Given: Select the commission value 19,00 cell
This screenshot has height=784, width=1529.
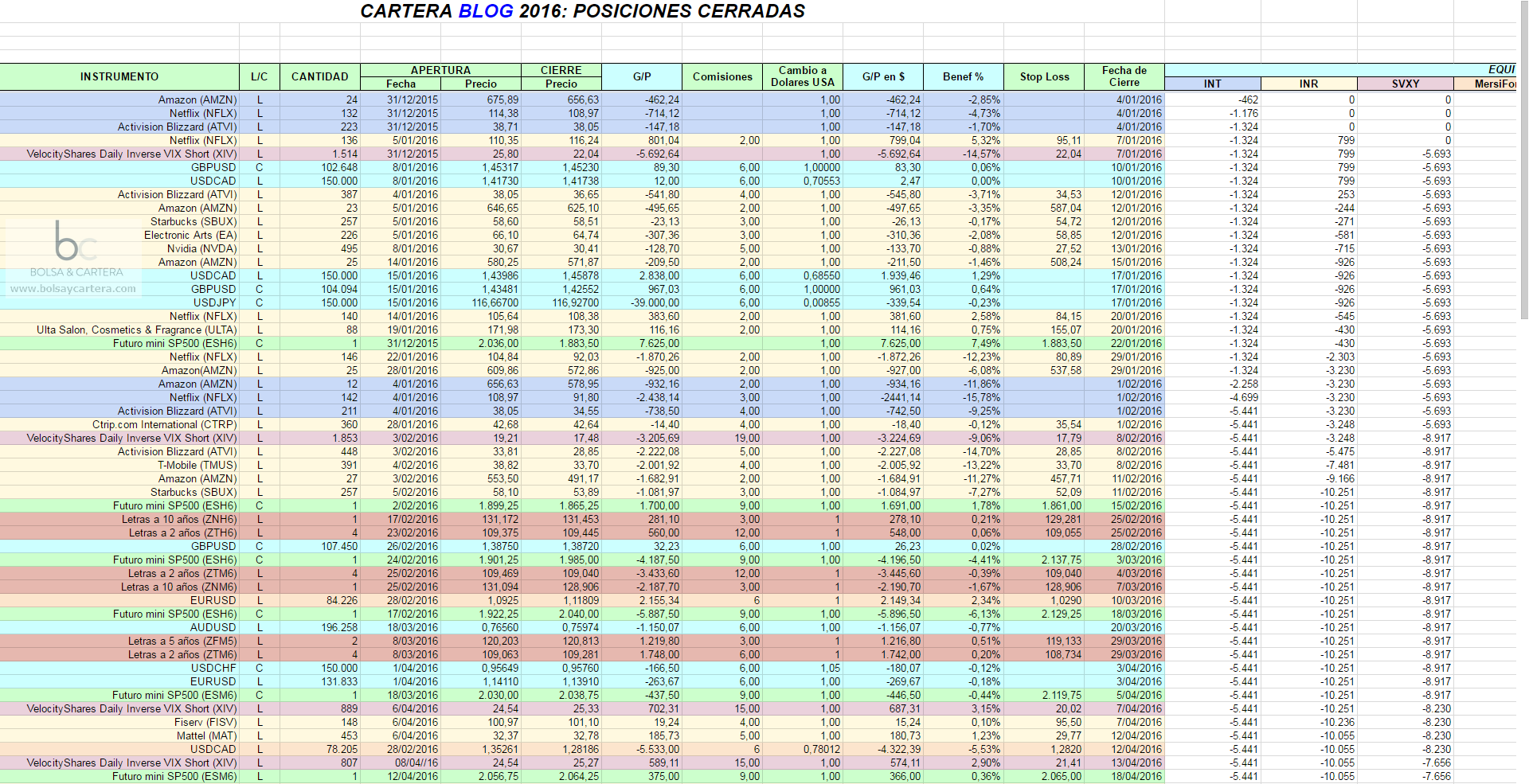Looking at the screenshot, I should point(722,438).
